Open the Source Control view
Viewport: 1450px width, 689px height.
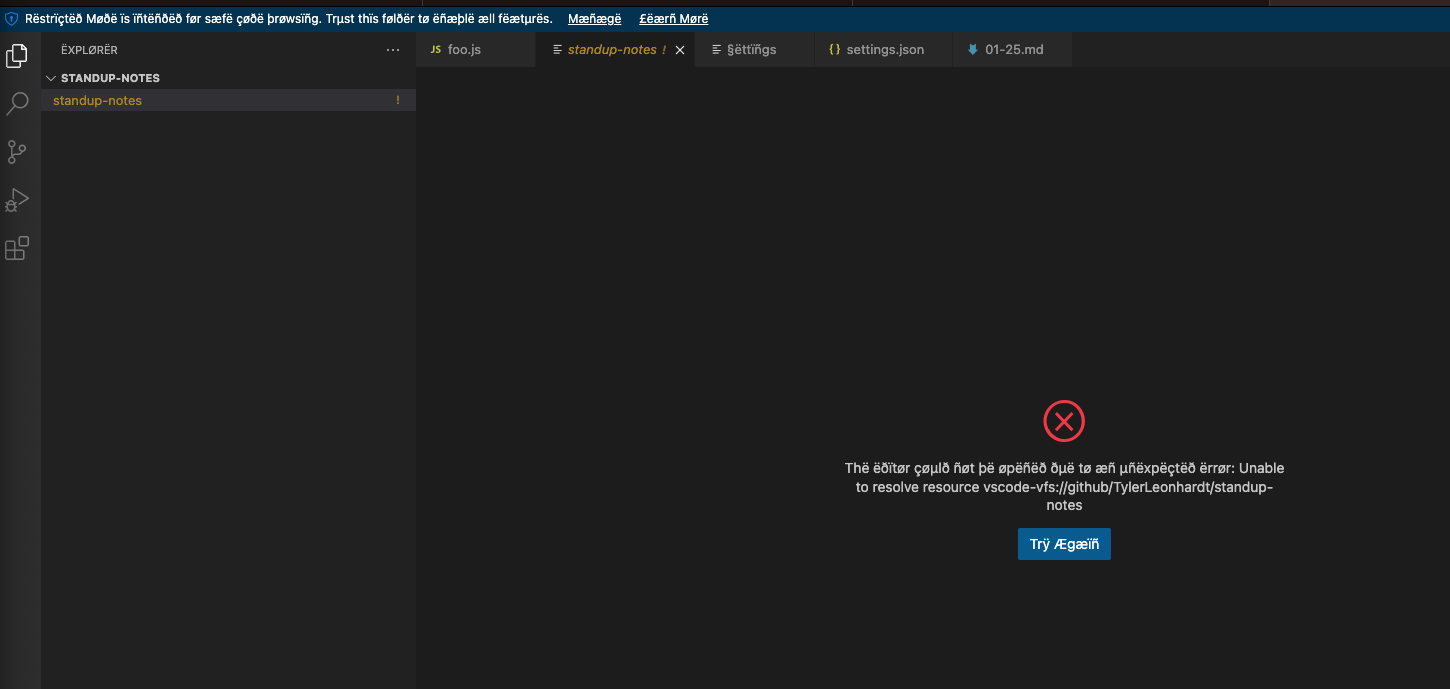coord(17,151)
